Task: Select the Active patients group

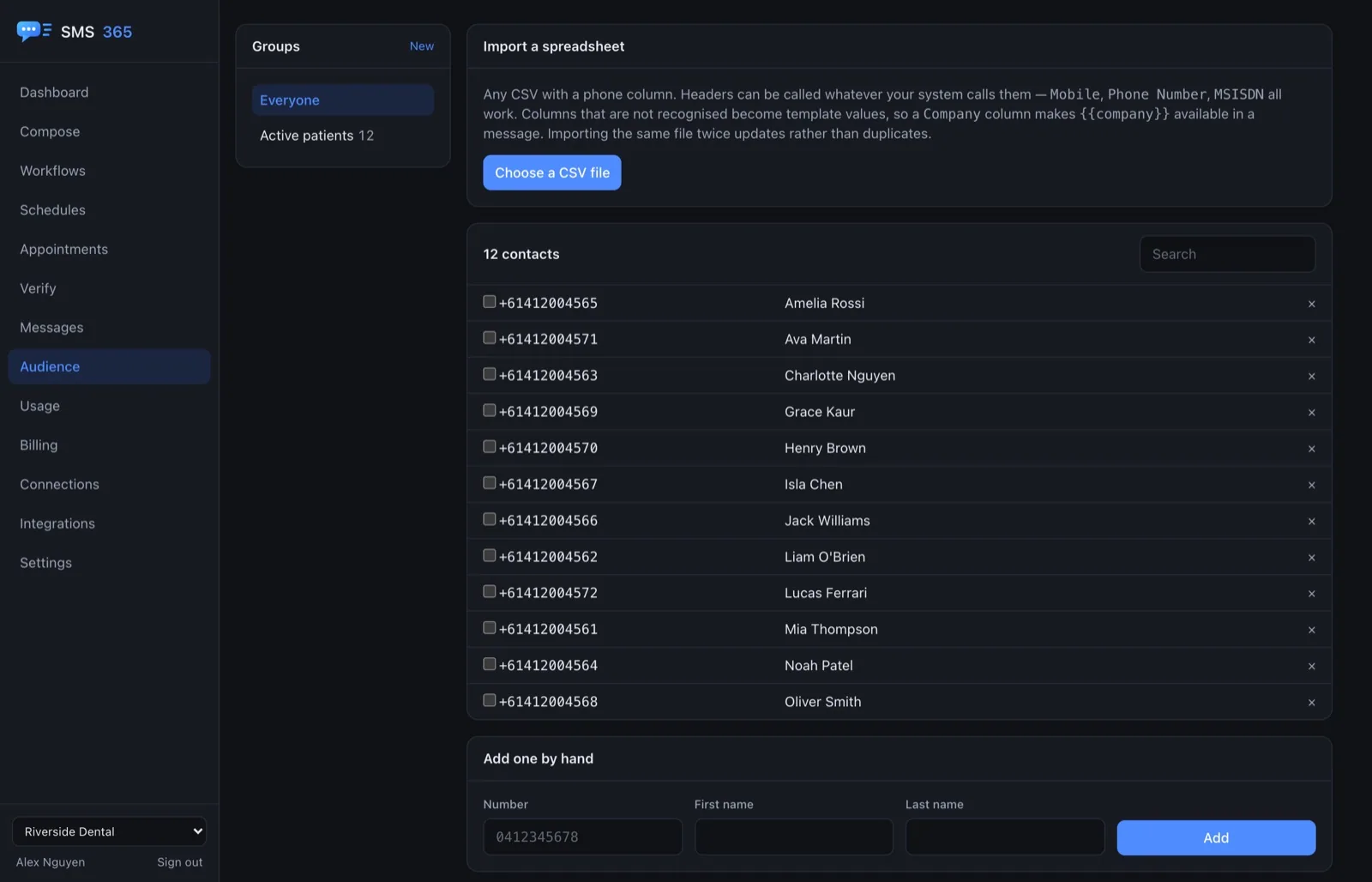Action: [342, 136]
